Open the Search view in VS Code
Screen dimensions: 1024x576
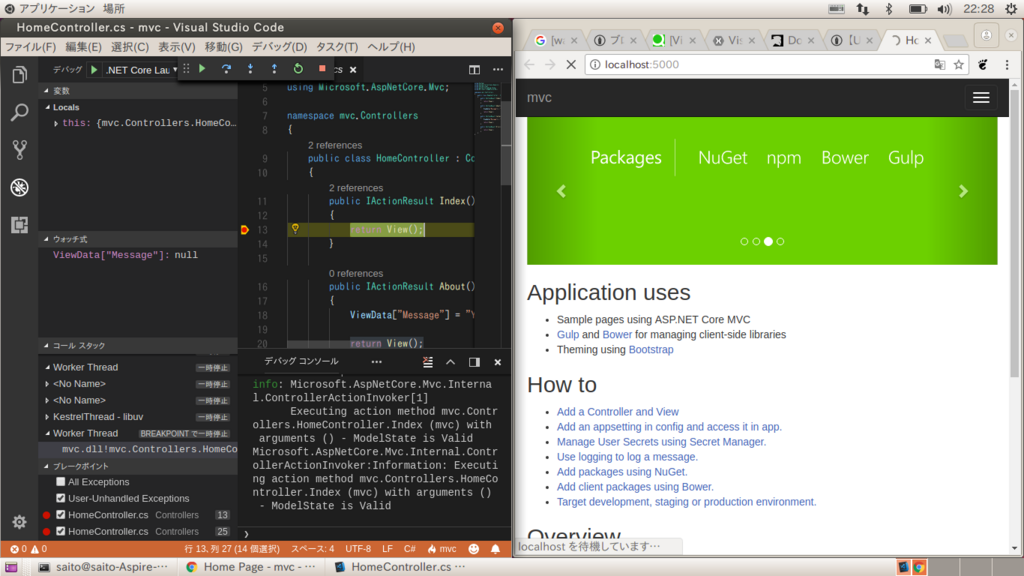(20, 112)
